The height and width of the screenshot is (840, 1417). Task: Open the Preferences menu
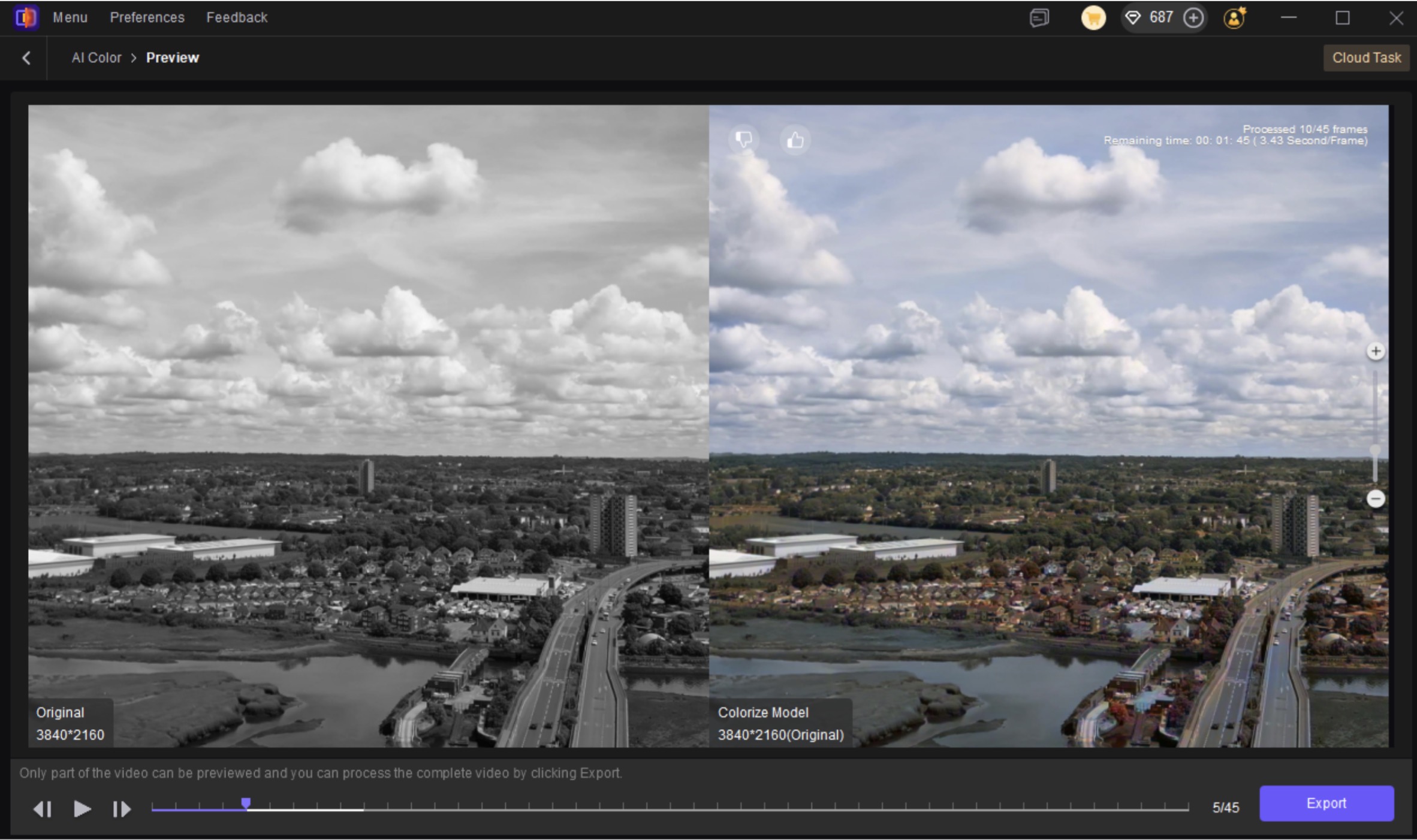[x=147, y=17]
